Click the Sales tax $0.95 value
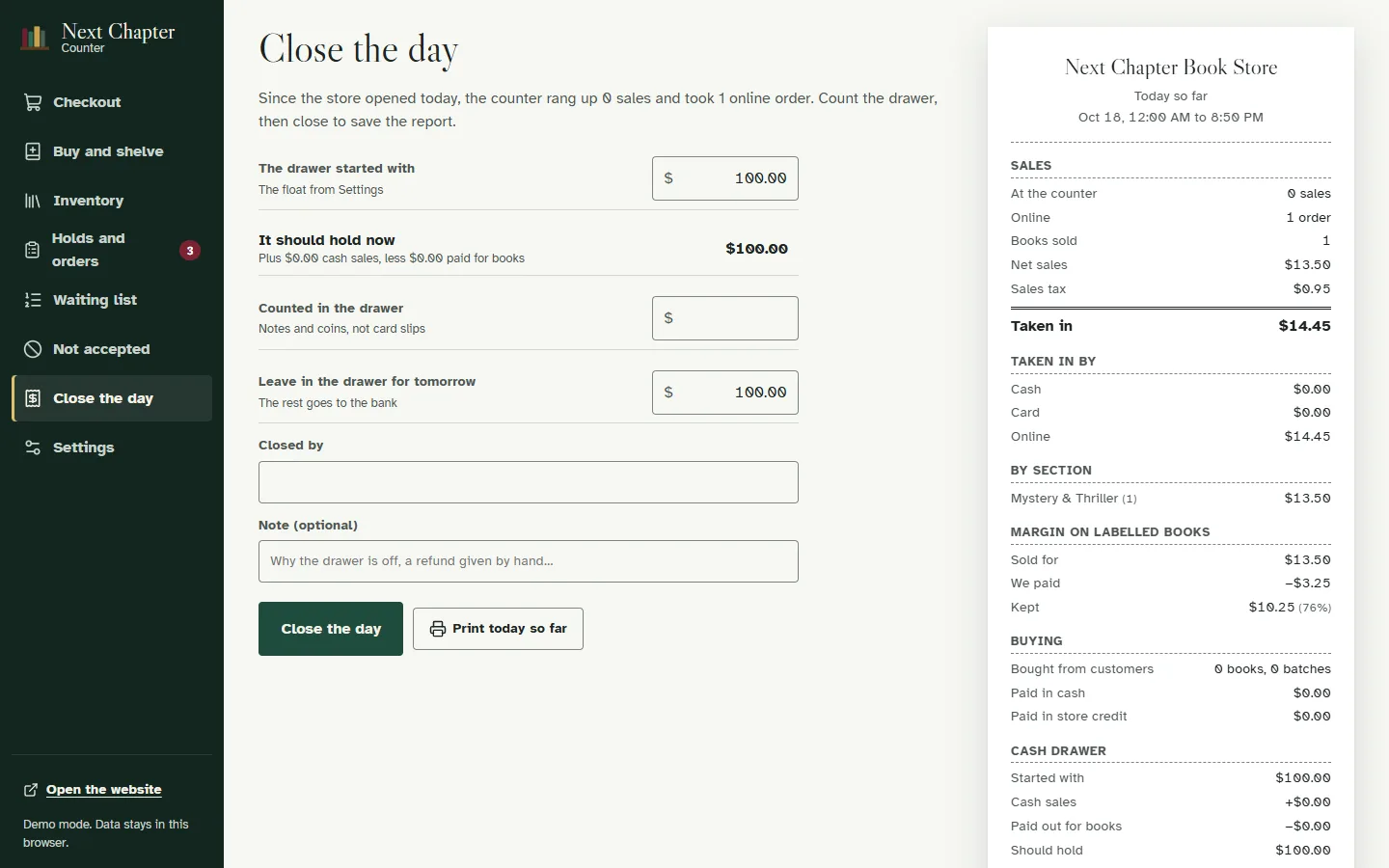 coord(1312,289)
